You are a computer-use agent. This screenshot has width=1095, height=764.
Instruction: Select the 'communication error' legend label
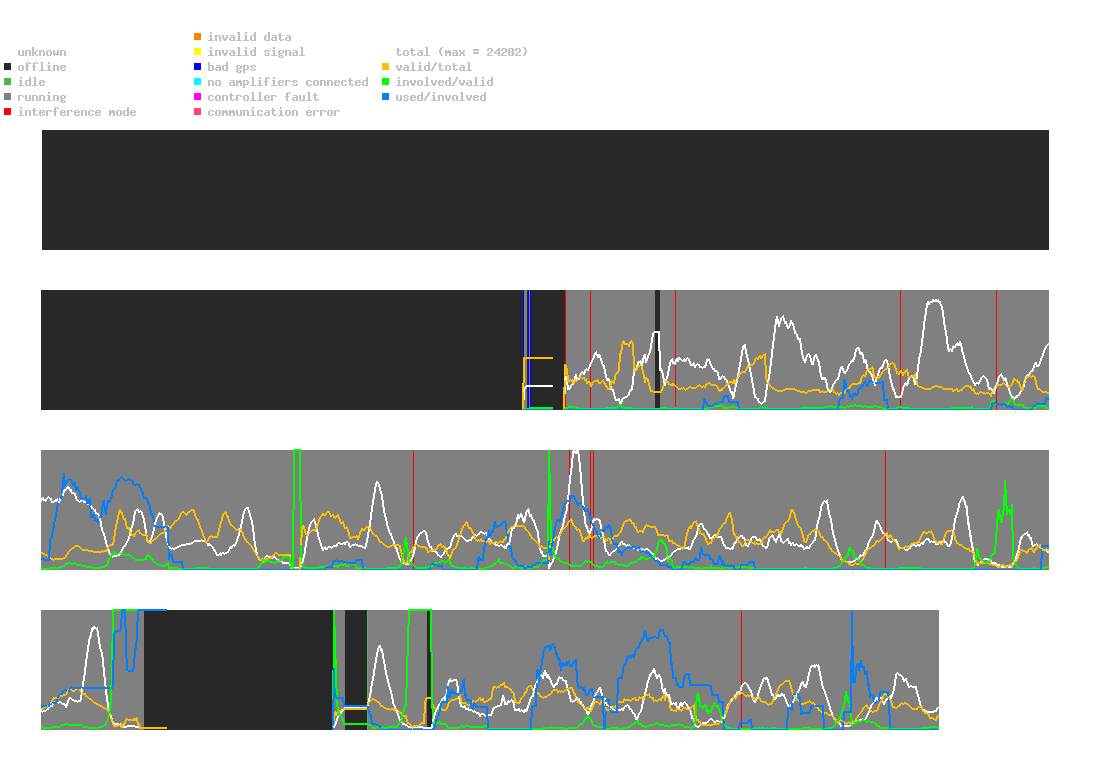click(274, 112)
